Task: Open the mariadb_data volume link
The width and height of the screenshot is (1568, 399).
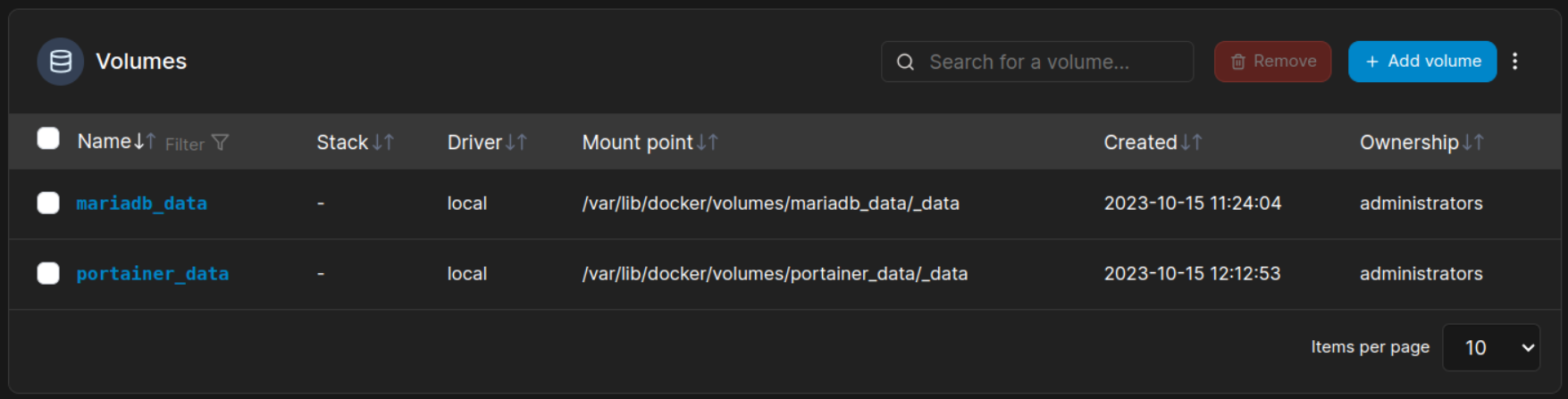Action: pos(141,204)
